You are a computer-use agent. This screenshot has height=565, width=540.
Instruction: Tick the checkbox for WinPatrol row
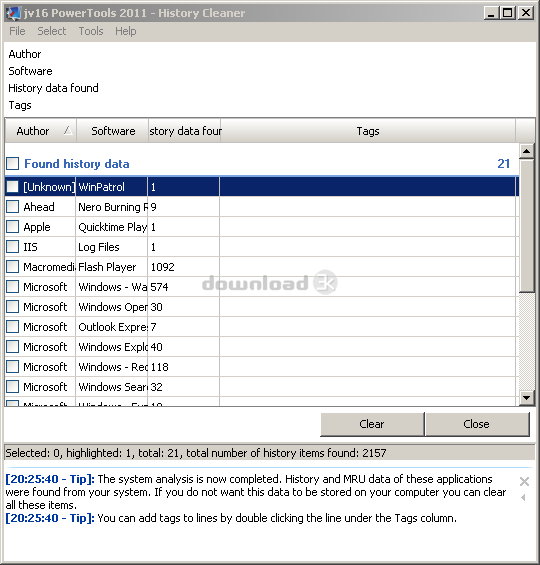tap(13, 187)
